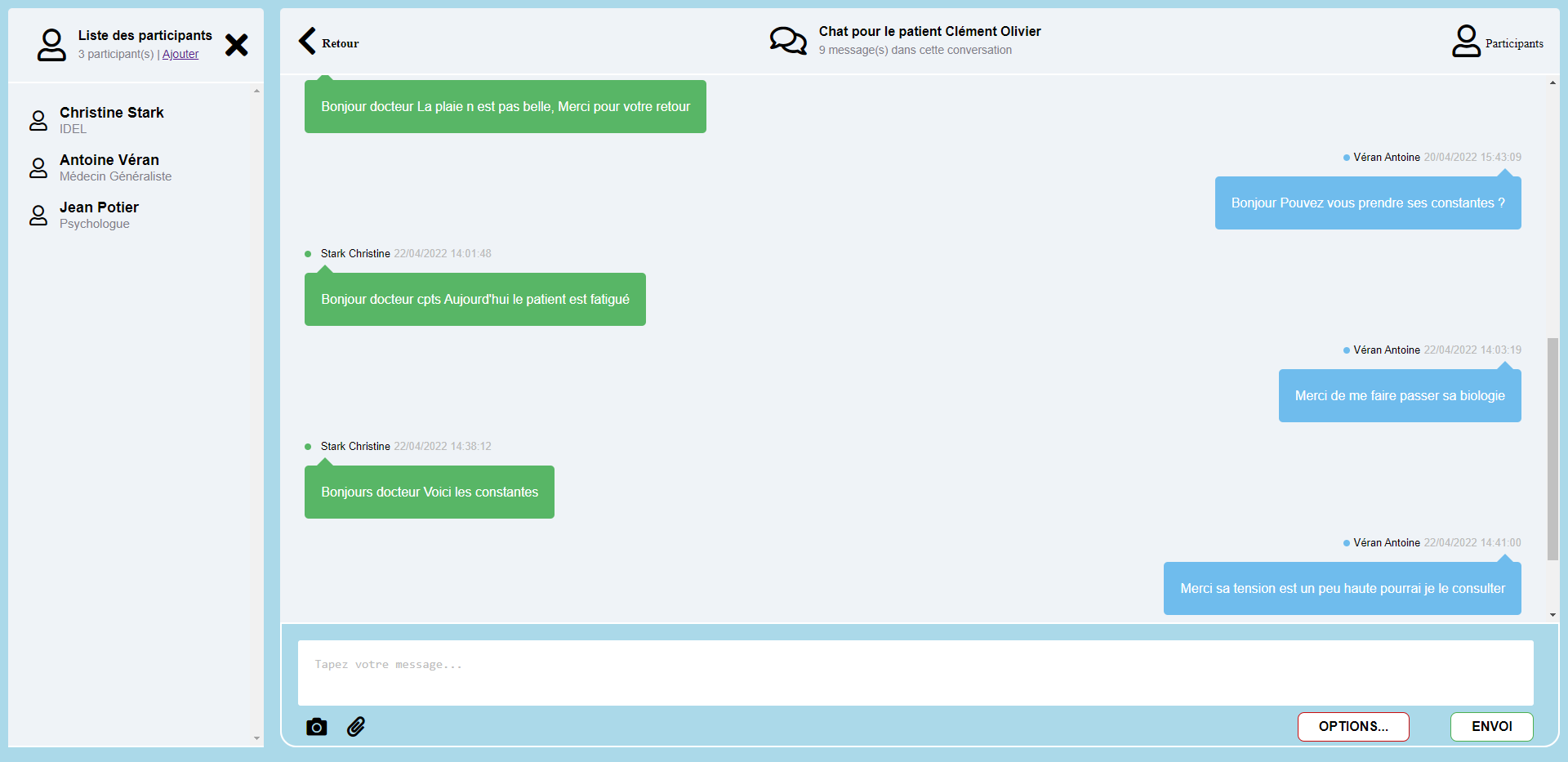
Task: Click the chat vertical scrollbar thumb
Action: (x=1552, y=449)
